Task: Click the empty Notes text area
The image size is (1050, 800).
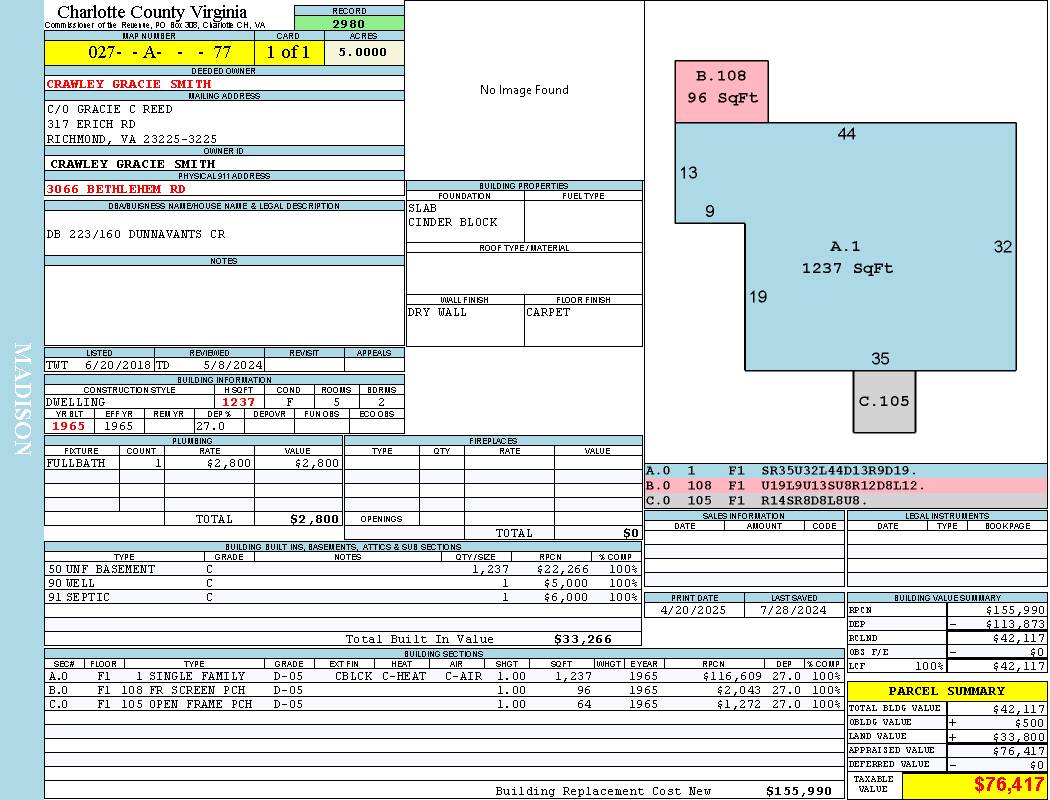Action: pos(224,305)
